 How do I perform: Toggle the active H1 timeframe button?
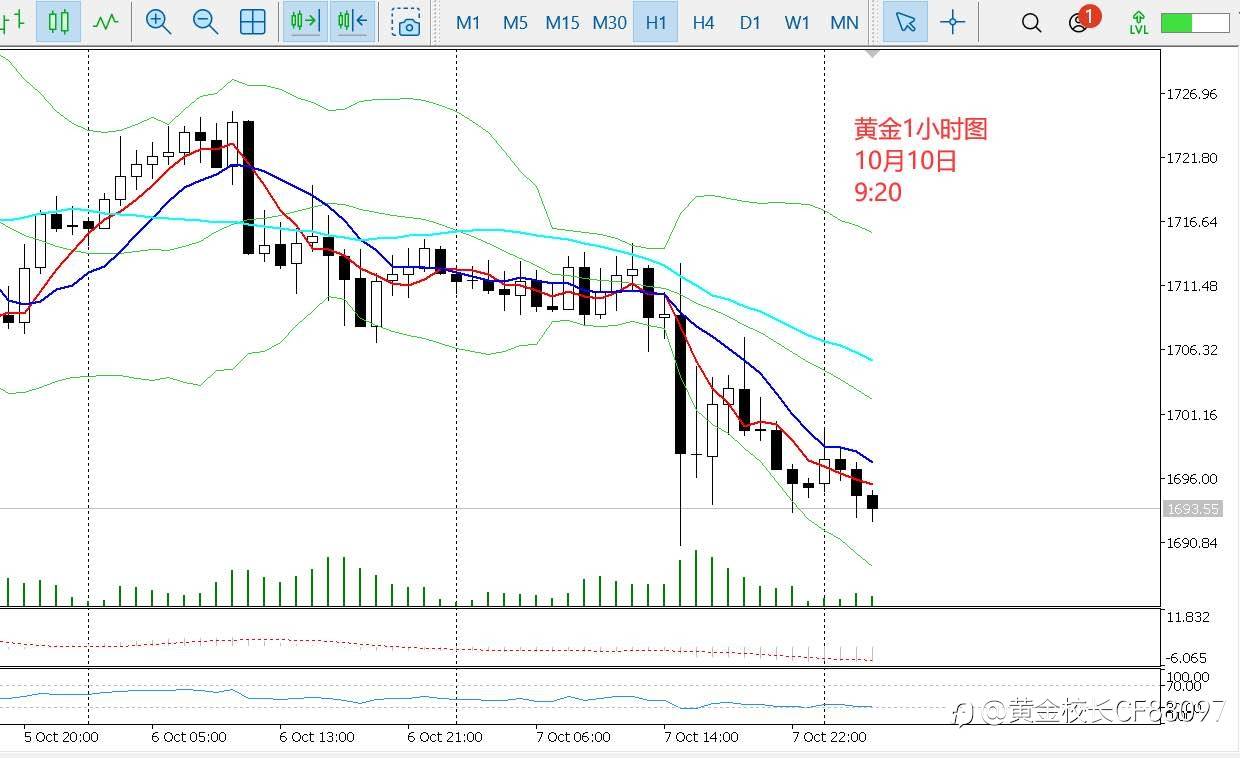656,22
